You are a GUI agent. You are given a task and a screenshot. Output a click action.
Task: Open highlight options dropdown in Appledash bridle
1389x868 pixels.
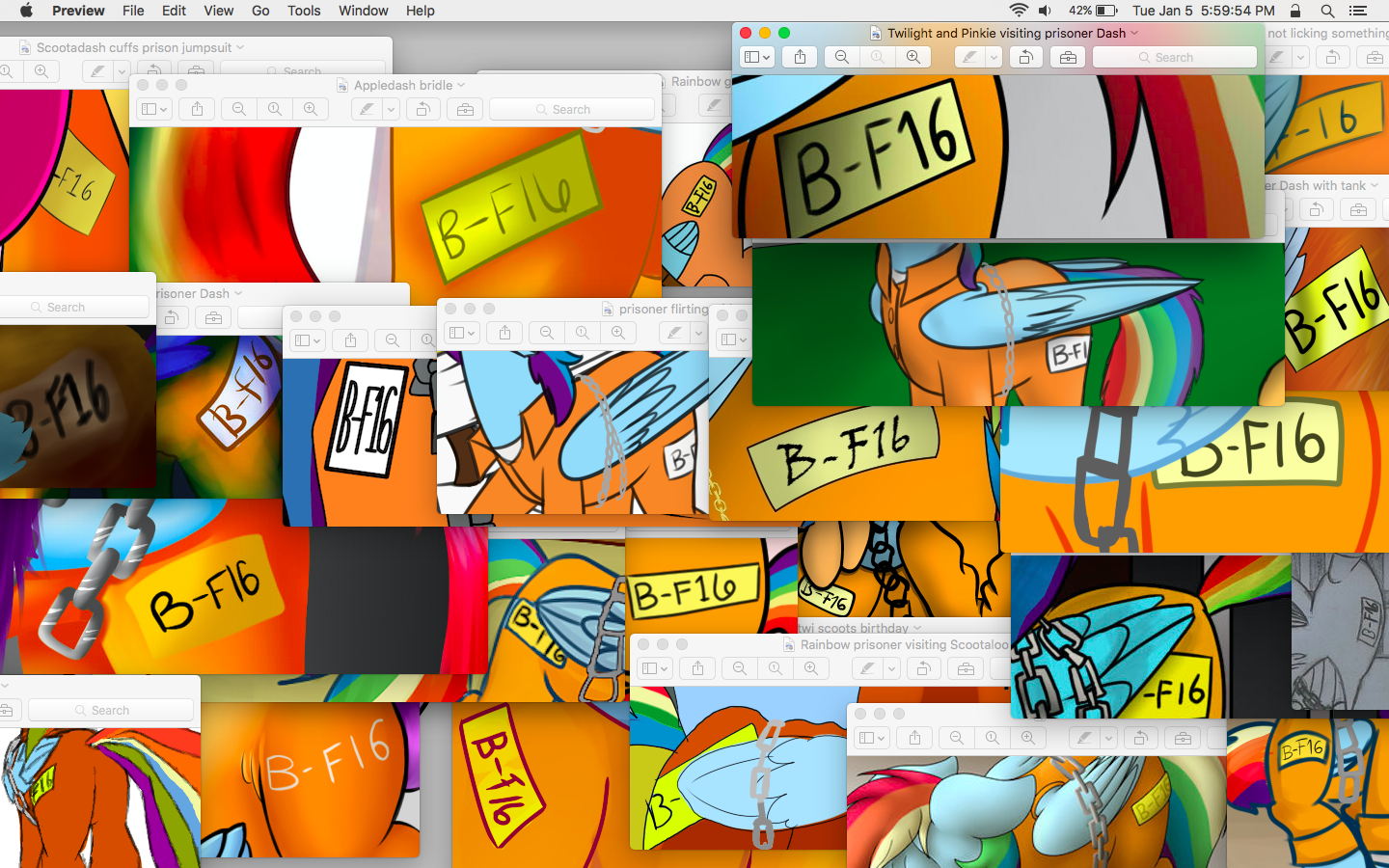[x=391, y=109]
